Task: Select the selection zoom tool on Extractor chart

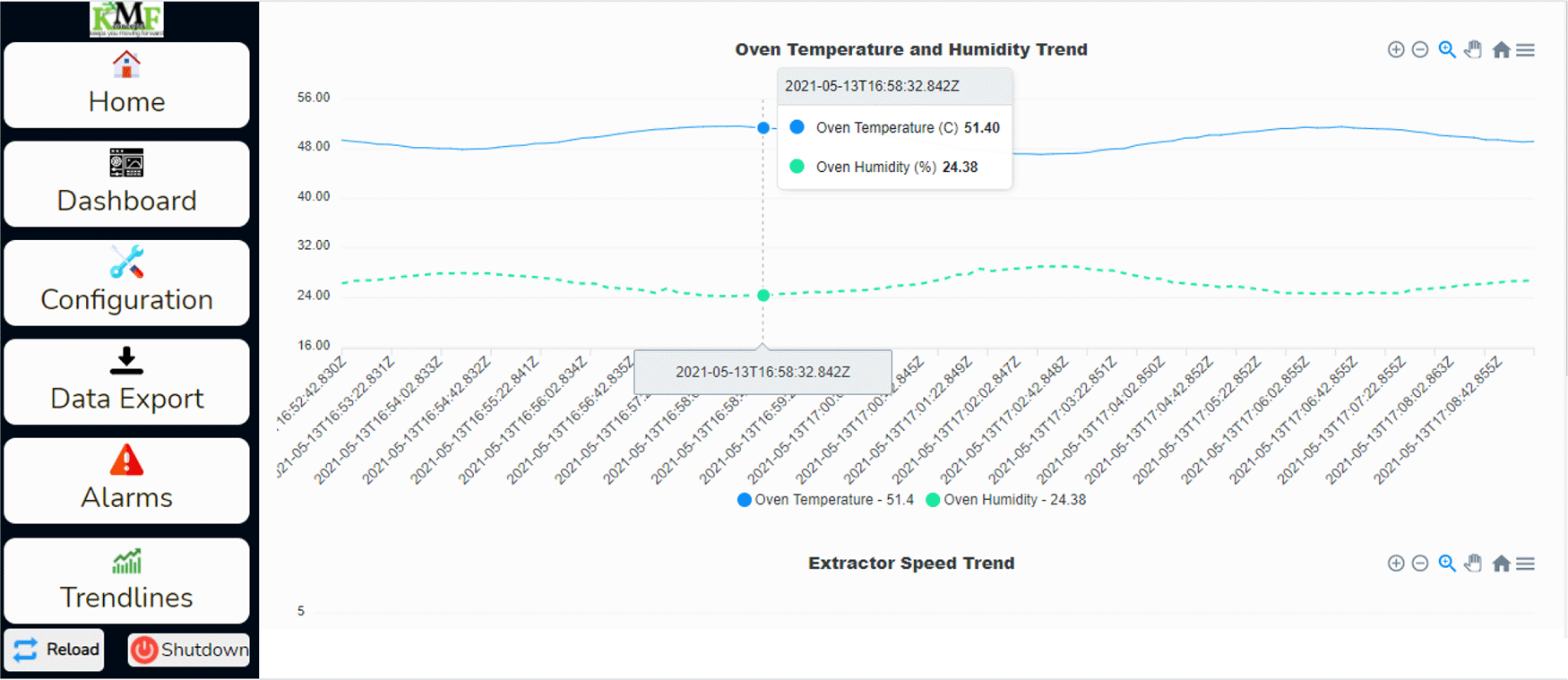Action: point(1446,564)
